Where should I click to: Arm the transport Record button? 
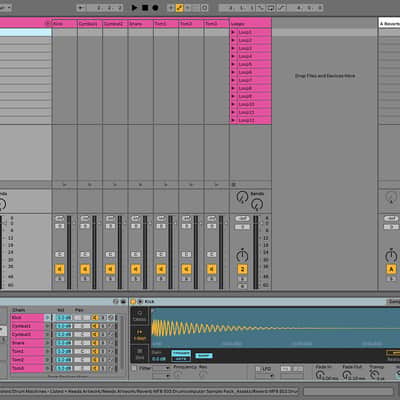tap(155, 7)
